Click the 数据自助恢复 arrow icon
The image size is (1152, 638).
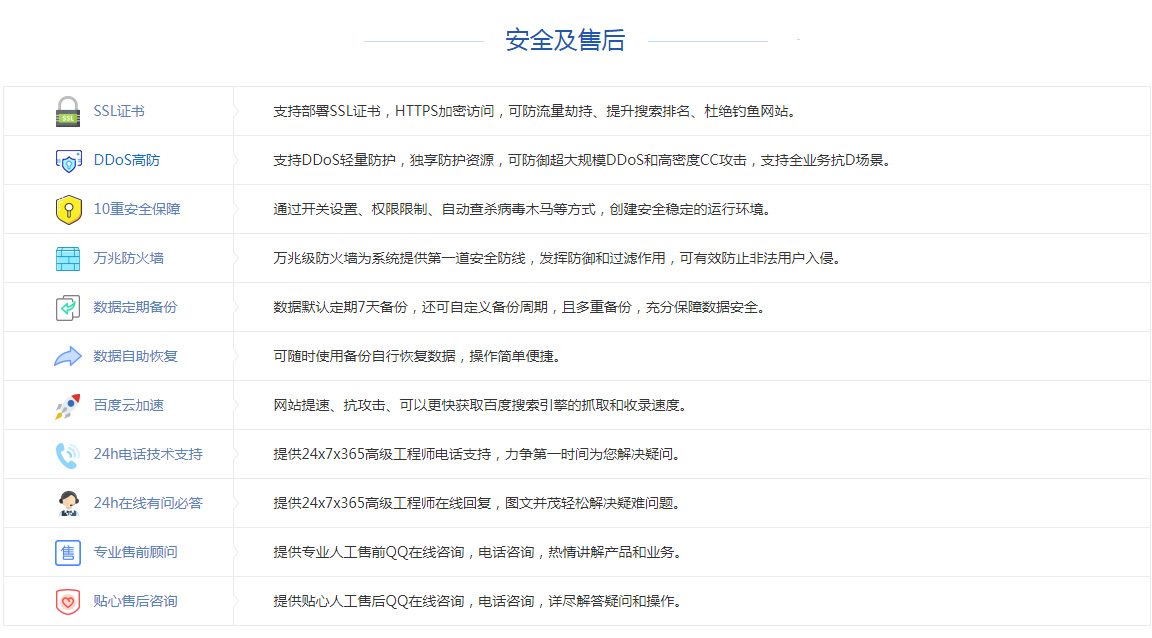point(68,356)
